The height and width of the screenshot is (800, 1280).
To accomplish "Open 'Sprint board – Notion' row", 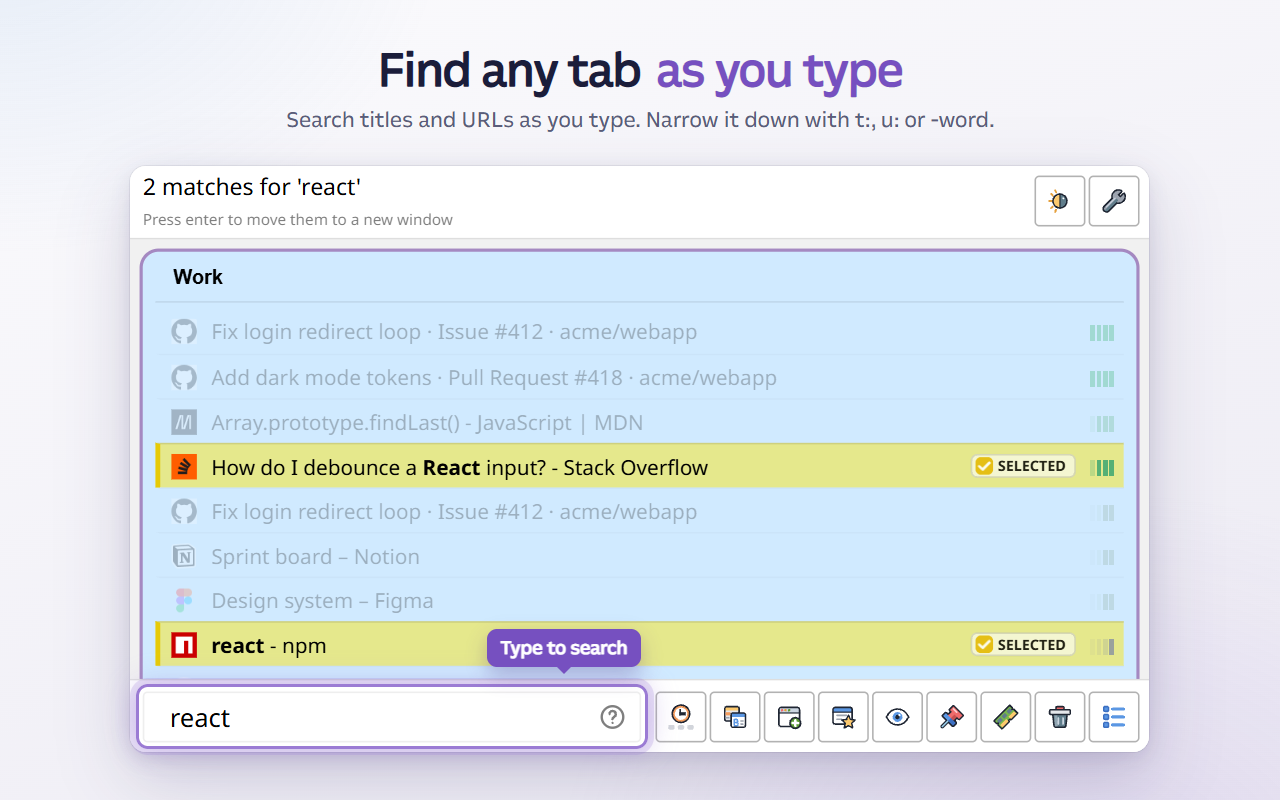I will click(x=640, y=556).
